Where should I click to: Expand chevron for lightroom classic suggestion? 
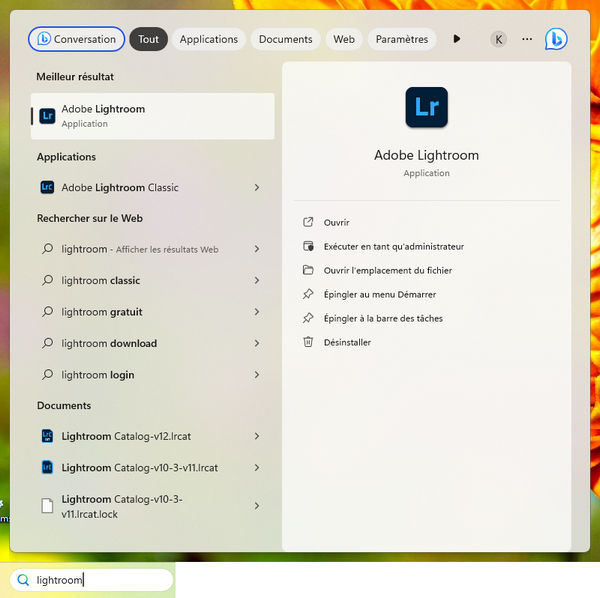(256, 280)
